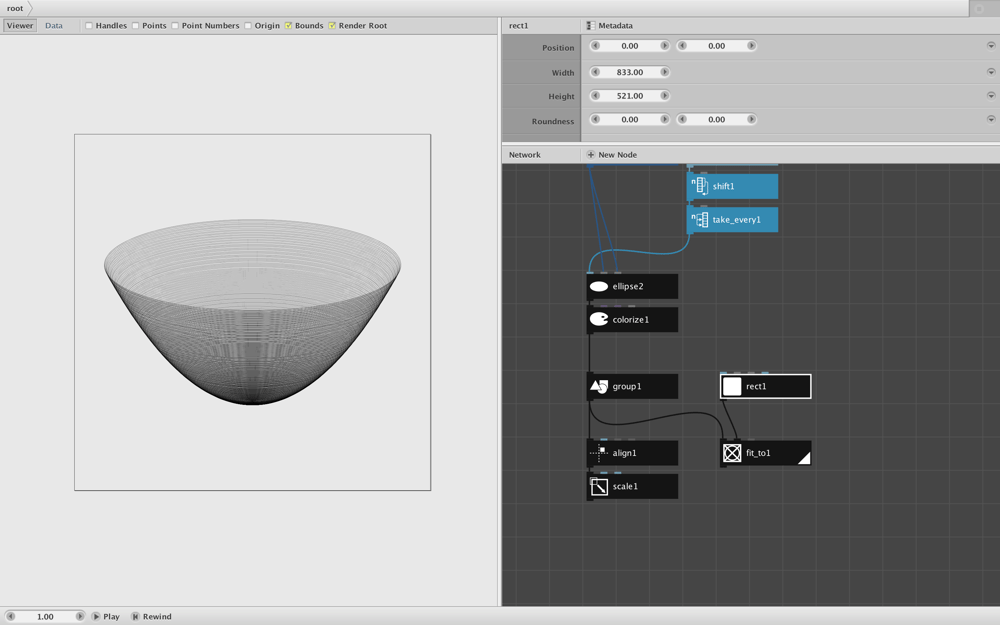Screen dimensions: 1000x625
Task: Click the Network panel label
Action: point(524,155)
